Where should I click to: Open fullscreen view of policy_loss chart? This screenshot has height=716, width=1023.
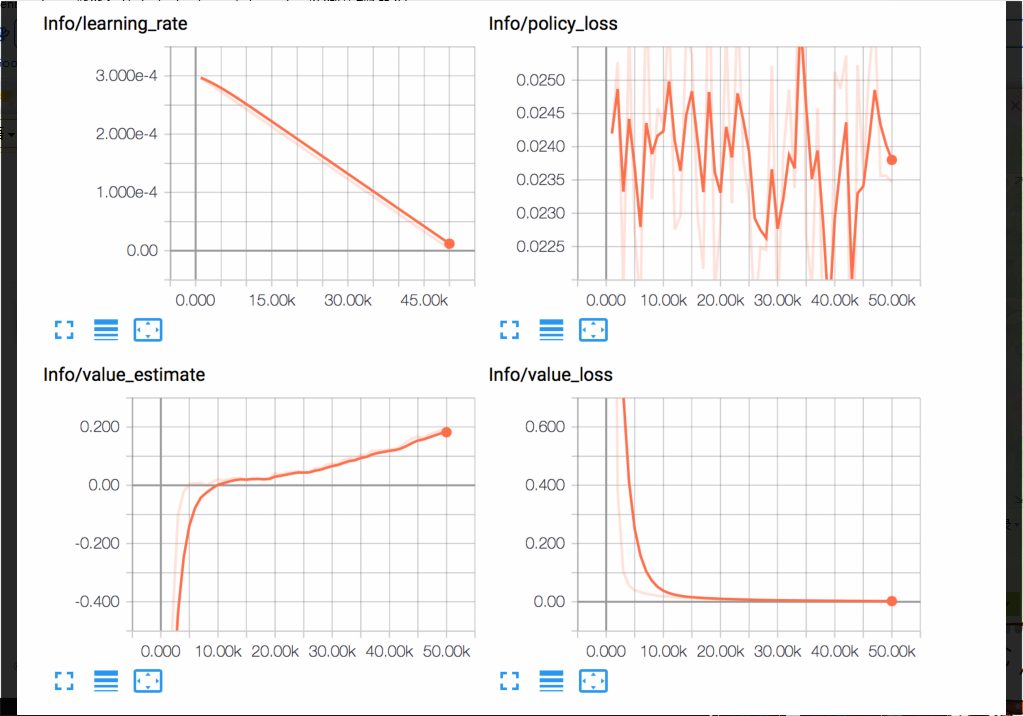509,330
